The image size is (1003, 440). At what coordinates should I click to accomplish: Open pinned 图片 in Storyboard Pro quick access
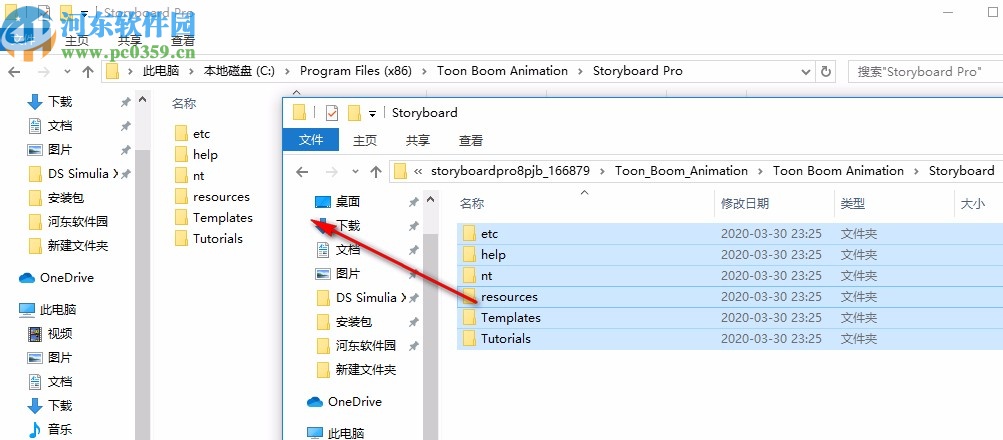point(59,150)
